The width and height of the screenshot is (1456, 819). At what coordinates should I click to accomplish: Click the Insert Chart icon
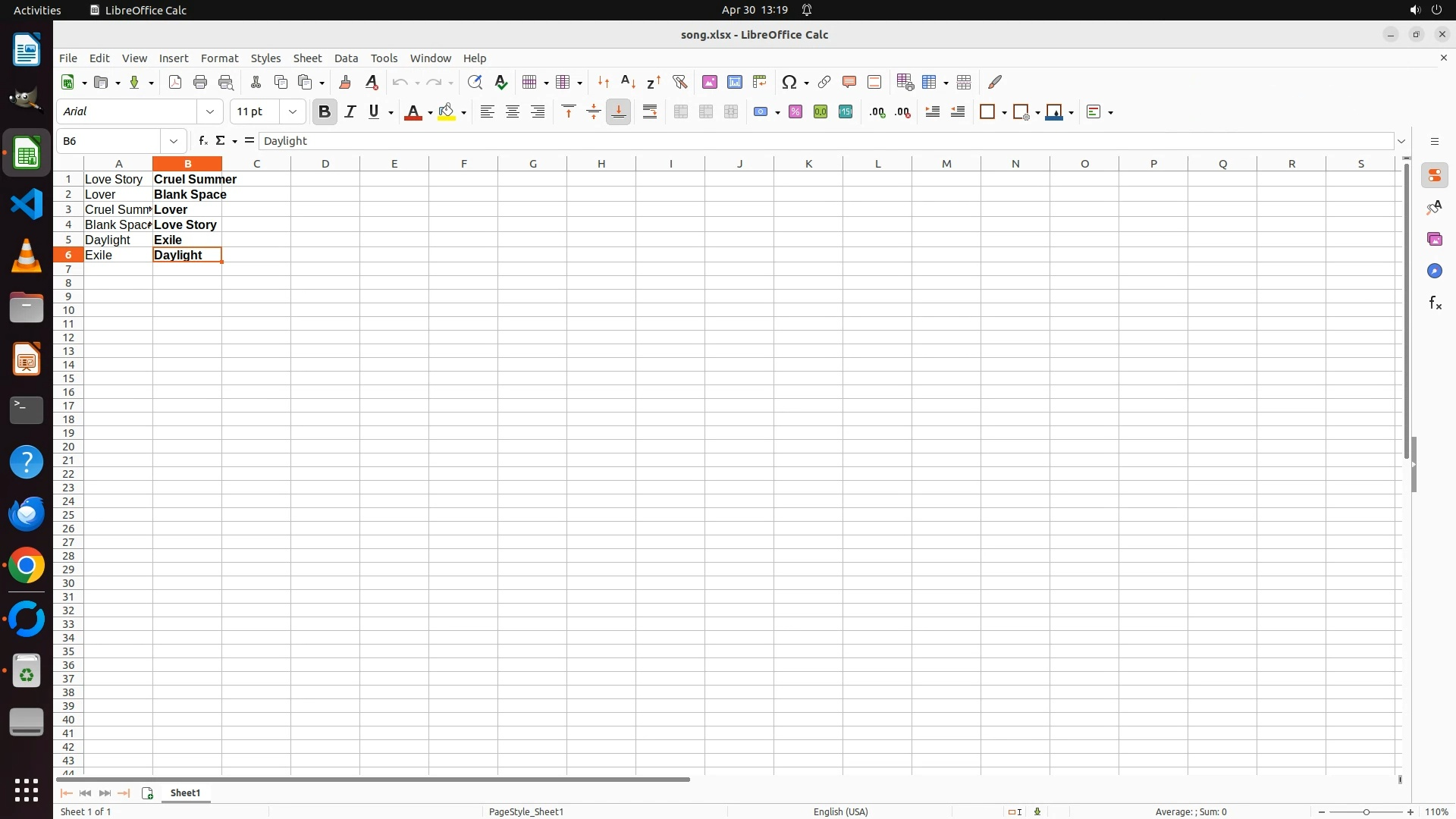point(734,82)
